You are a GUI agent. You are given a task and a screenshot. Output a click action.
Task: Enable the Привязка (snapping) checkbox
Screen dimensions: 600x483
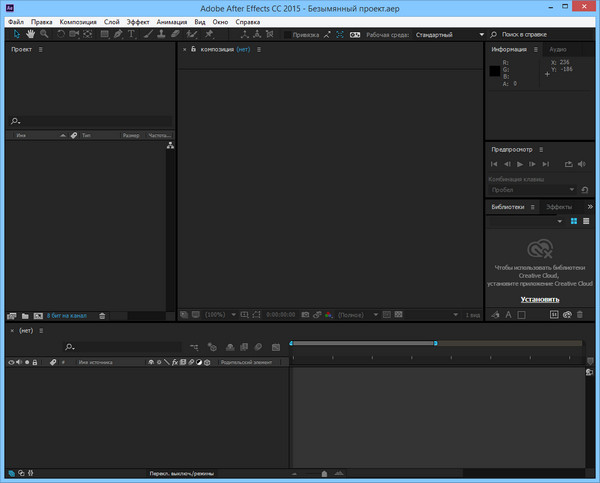(x=288, y=34)
